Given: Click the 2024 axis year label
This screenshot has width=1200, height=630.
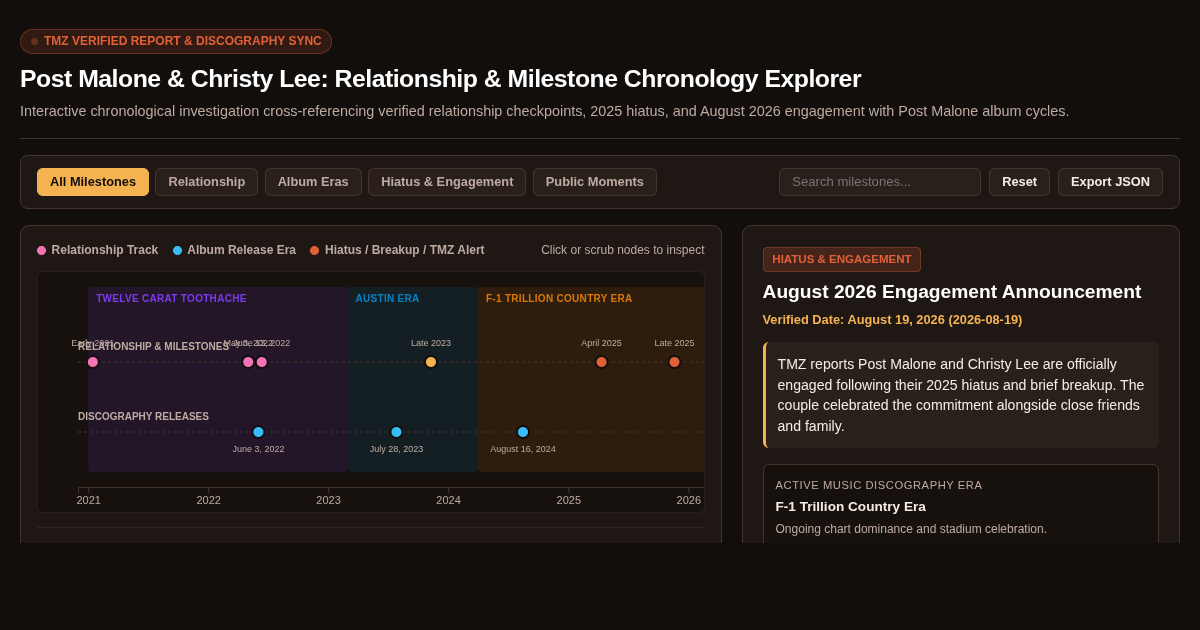Looking at the screenshot, I should coord(448,500).
